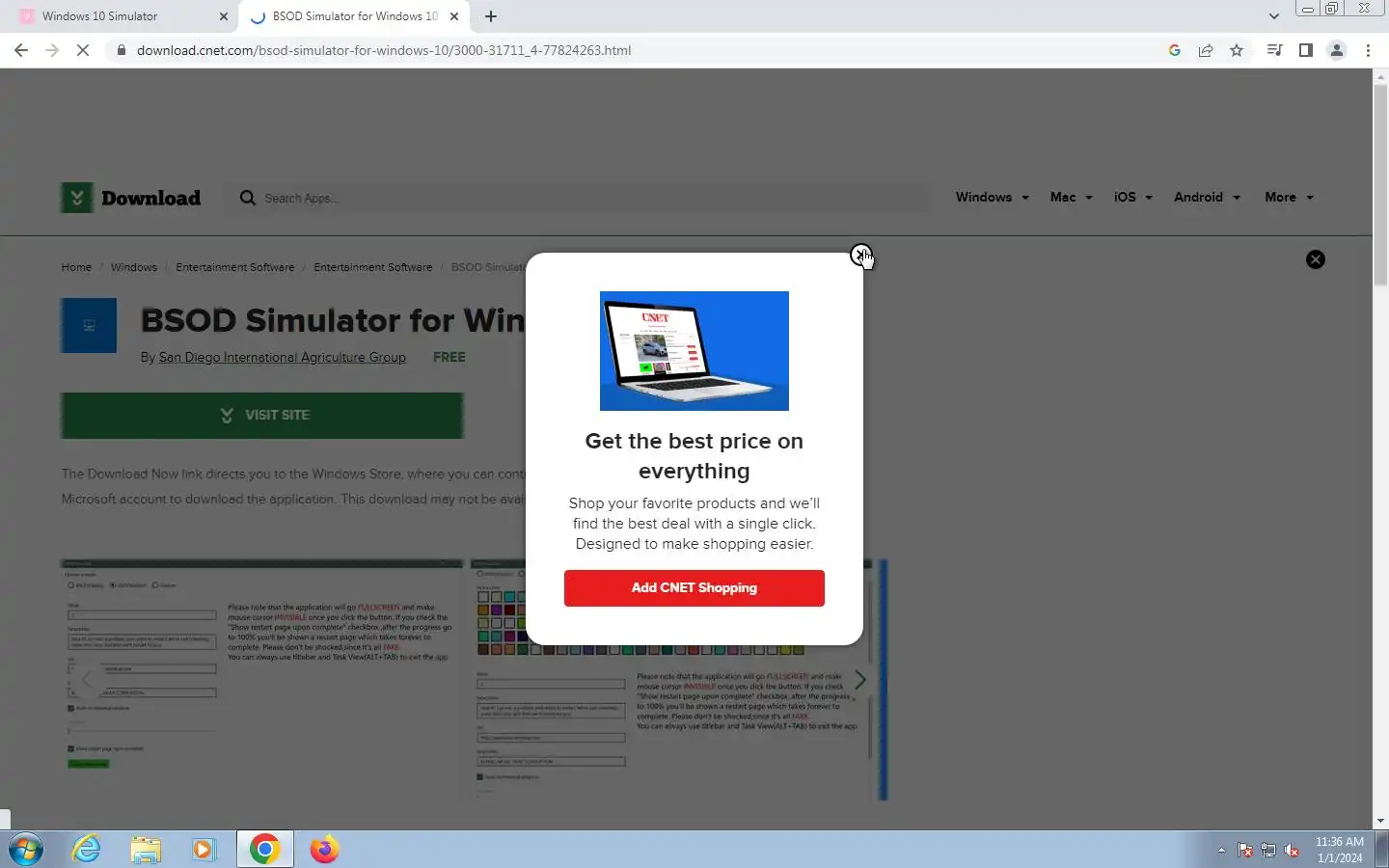Image resolution: width=1389 pixels, height=868 pixels.
Task: Show next screenshot with right chevron
Action: click(860, 680)
